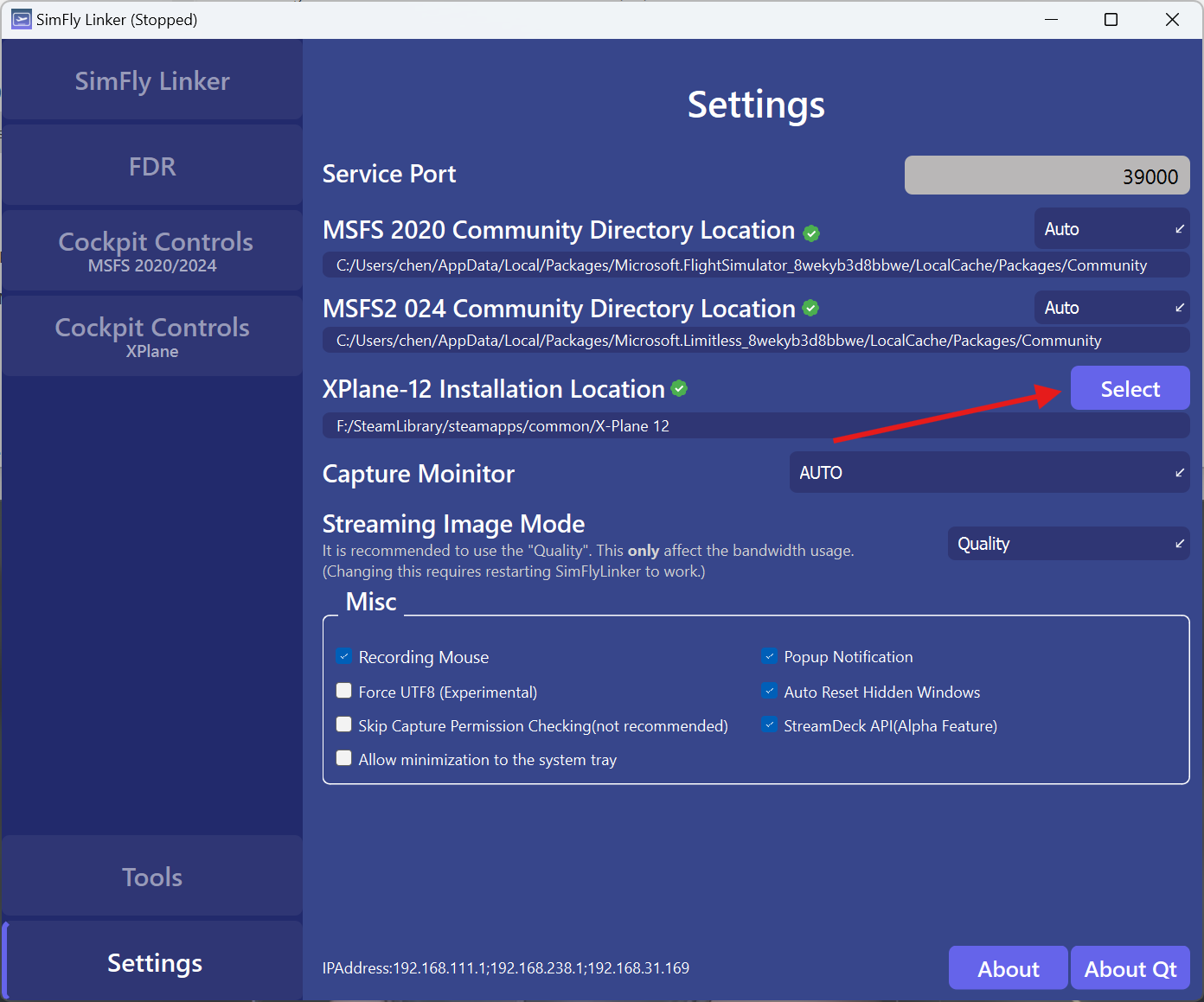Click the Settings page heading
This screenshot has width=1204, height=1002.
pos(756,105)
